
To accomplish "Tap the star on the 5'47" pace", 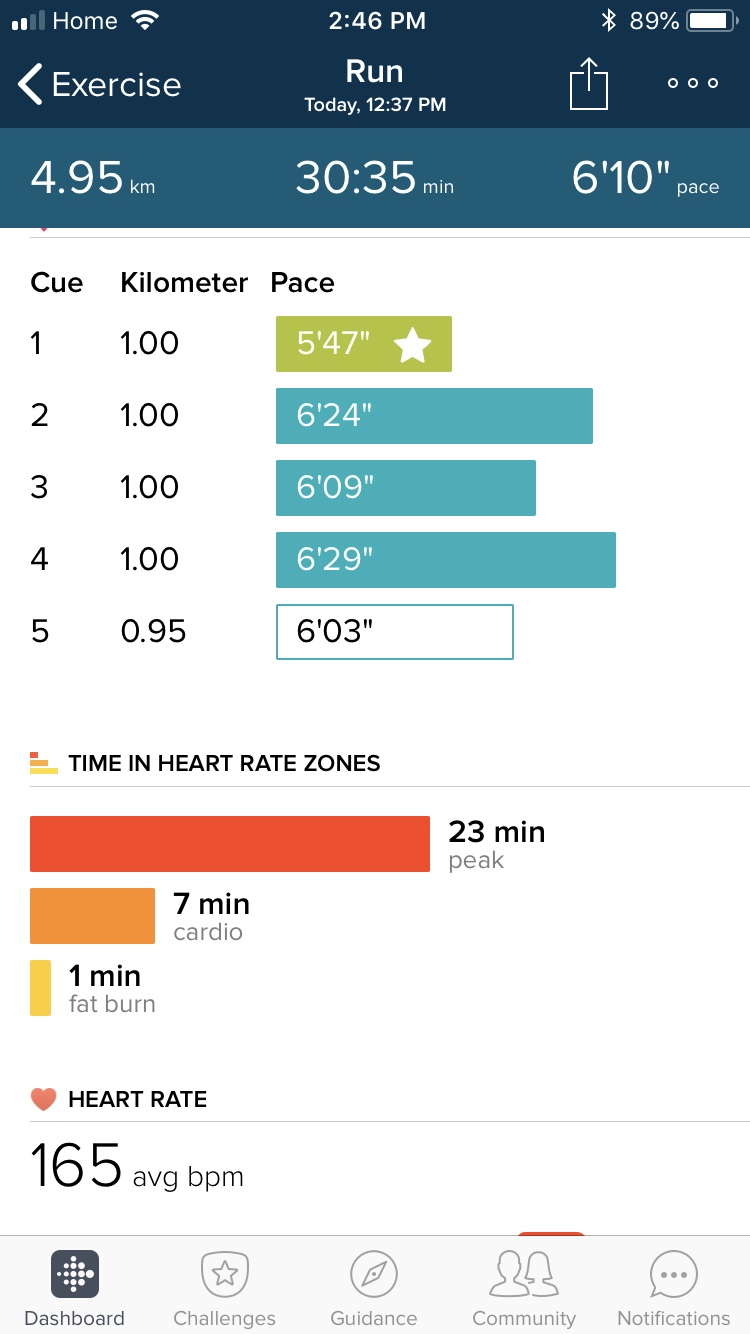I will 412,345.
